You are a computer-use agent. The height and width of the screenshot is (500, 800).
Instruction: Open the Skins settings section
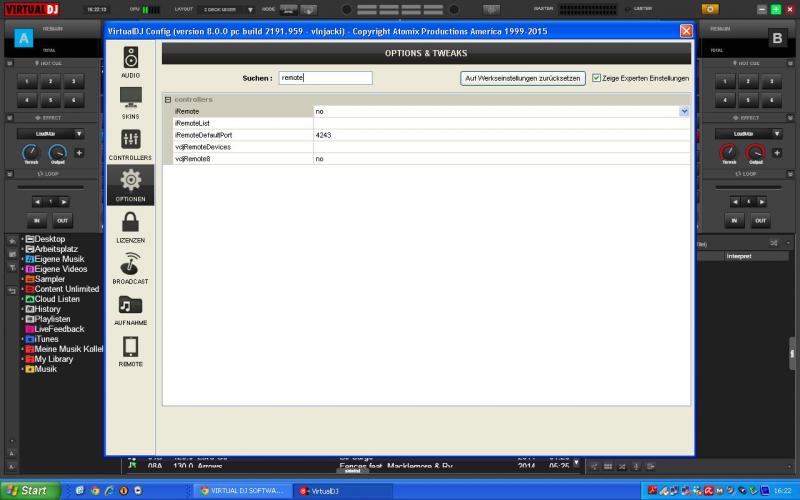(x=131, y=103)
